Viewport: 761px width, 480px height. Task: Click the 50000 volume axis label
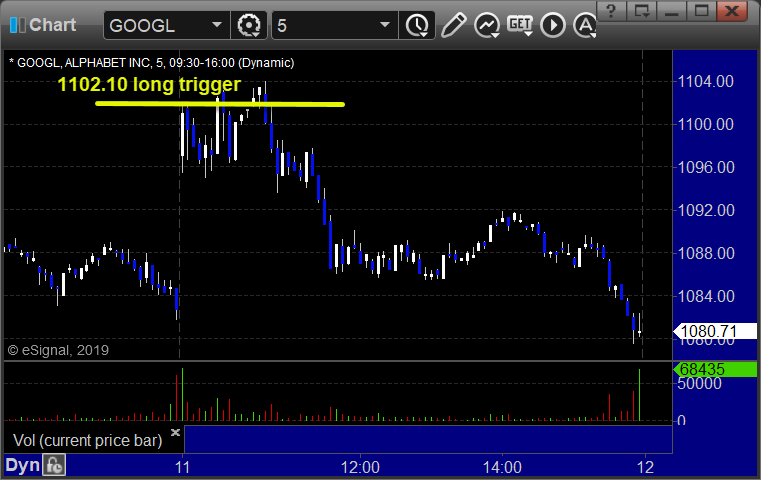coord(699,384)
